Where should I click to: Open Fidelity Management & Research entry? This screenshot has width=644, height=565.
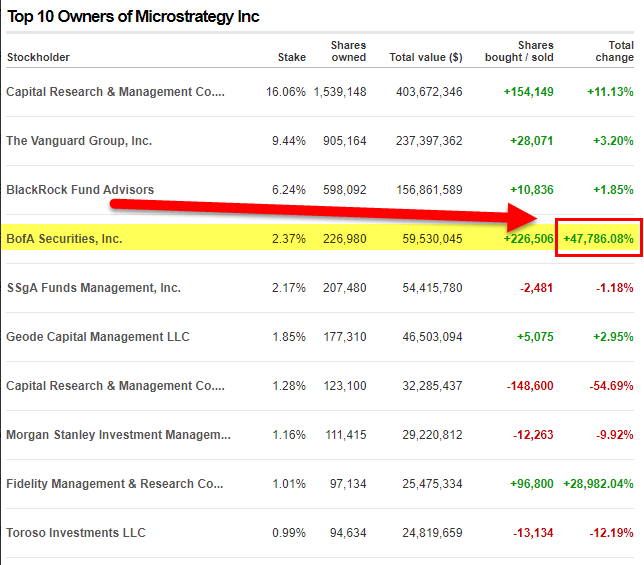[x=115, y=484]
